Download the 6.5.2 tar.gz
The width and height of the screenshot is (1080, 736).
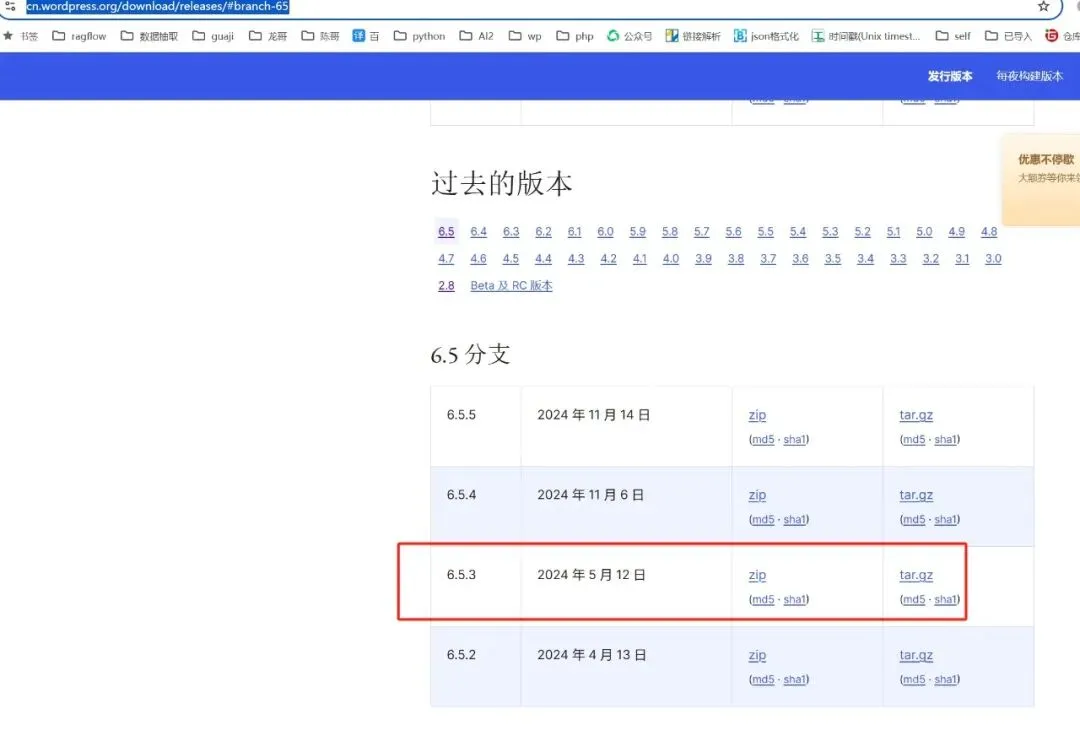pyautogui.click(x=916, y=655)
